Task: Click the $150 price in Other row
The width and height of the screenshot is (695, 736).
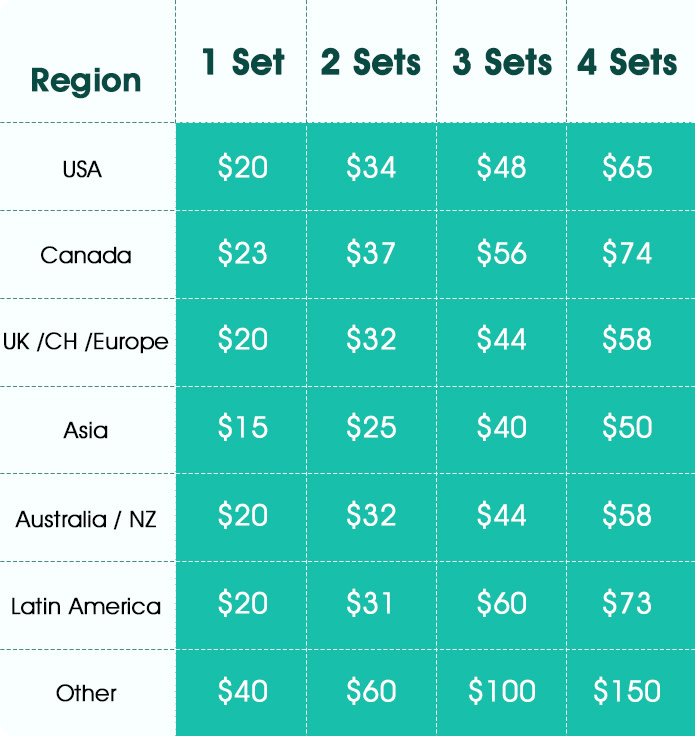Action: pos(627,691)
